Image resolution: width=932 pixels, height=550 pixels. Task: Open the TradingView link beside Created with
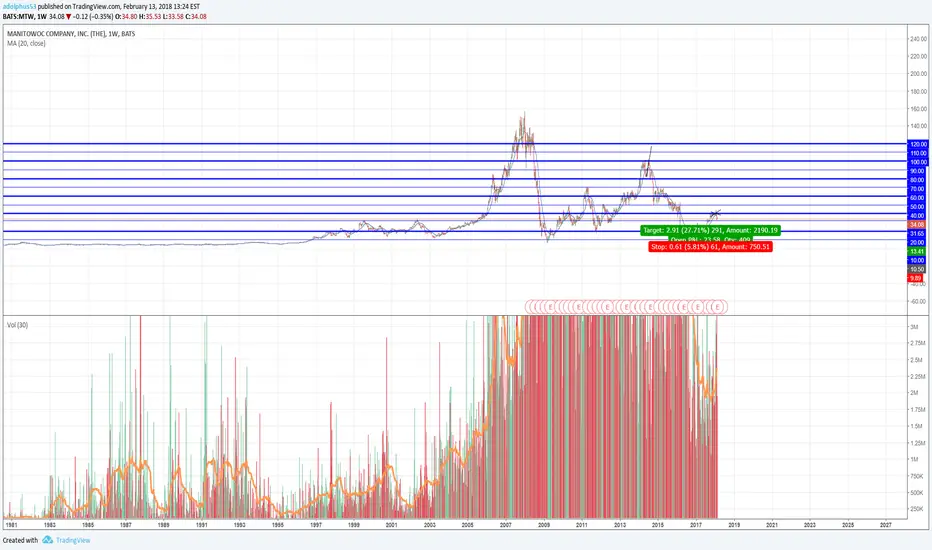pos(73,540)
